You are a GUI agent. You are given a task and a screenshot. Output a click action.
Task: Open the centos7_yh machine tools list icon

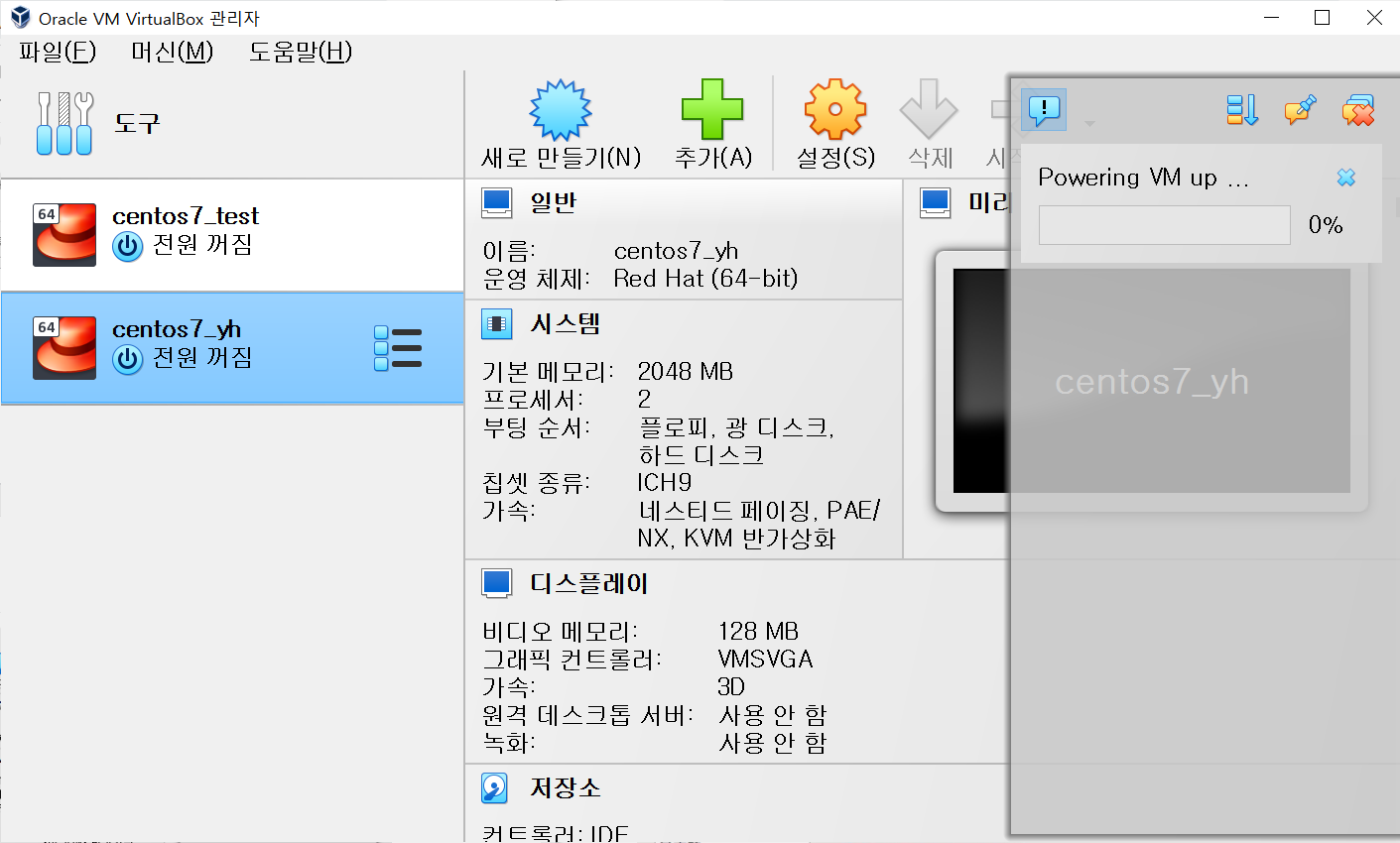398,348
